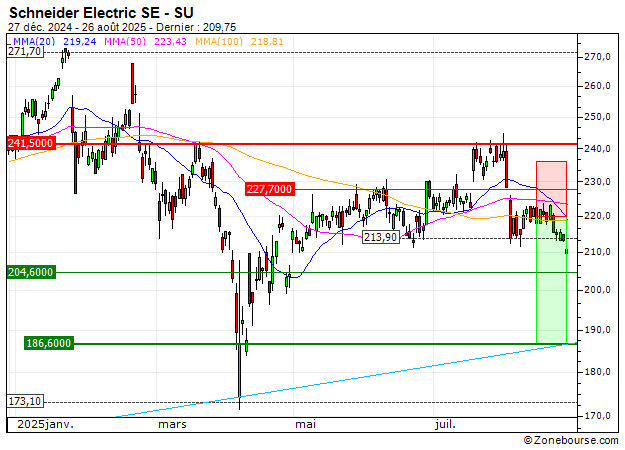The image size is (625, 450).
Task: Click the 271,70 high price label
Action: (25, 51)
